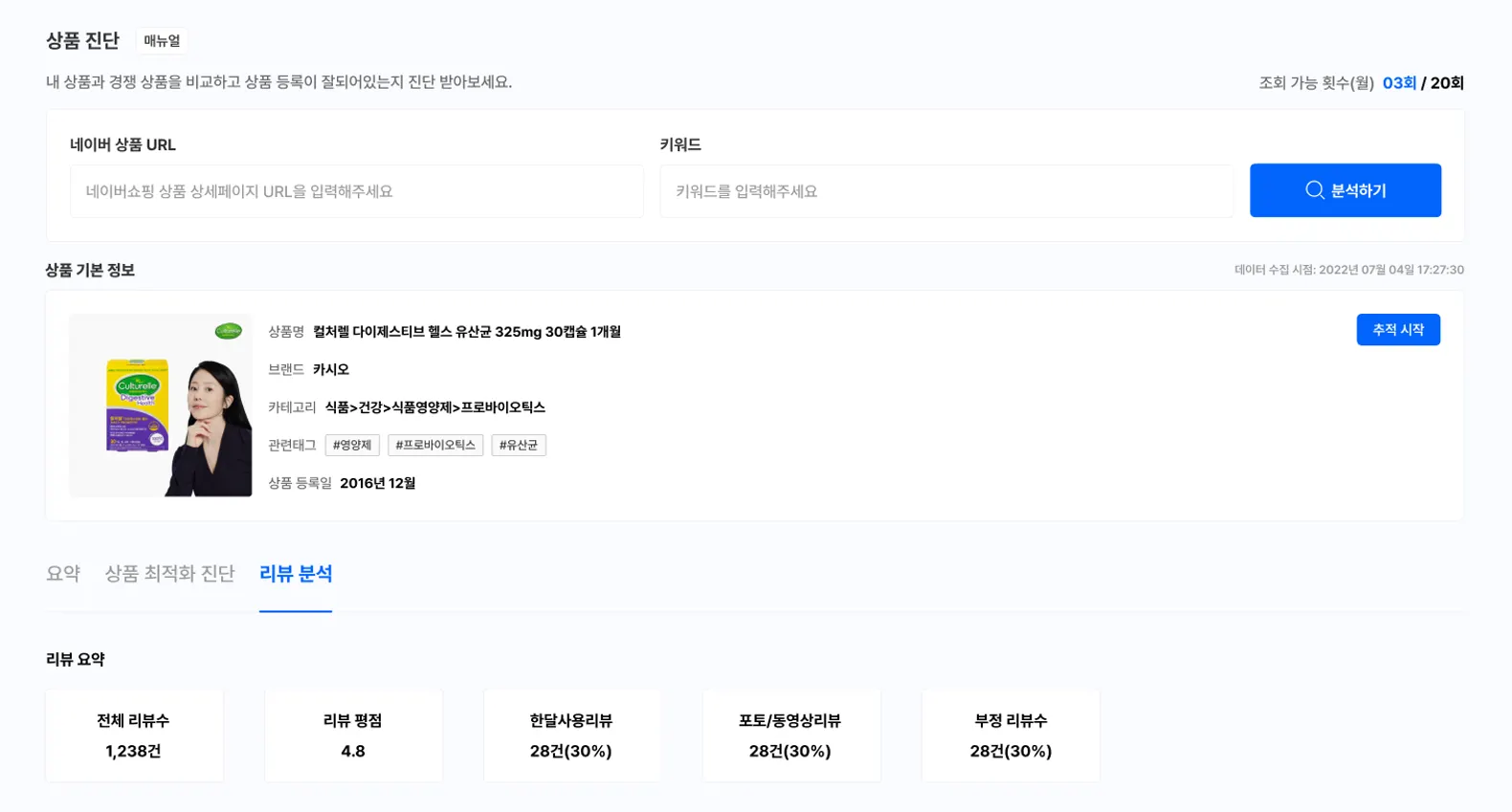1512x812 pixels.
Task: Click category path 식품>건강>식품영양제>프로바이오틱스
Action: [435, 407]
